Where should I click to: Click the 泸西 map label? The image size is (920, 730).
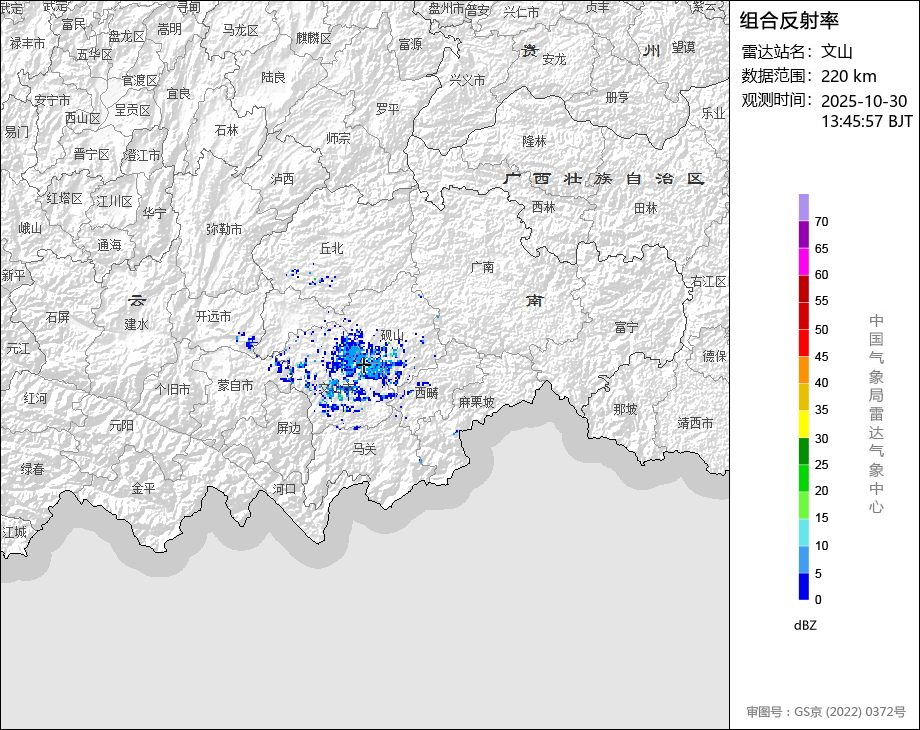coord(282,179)
